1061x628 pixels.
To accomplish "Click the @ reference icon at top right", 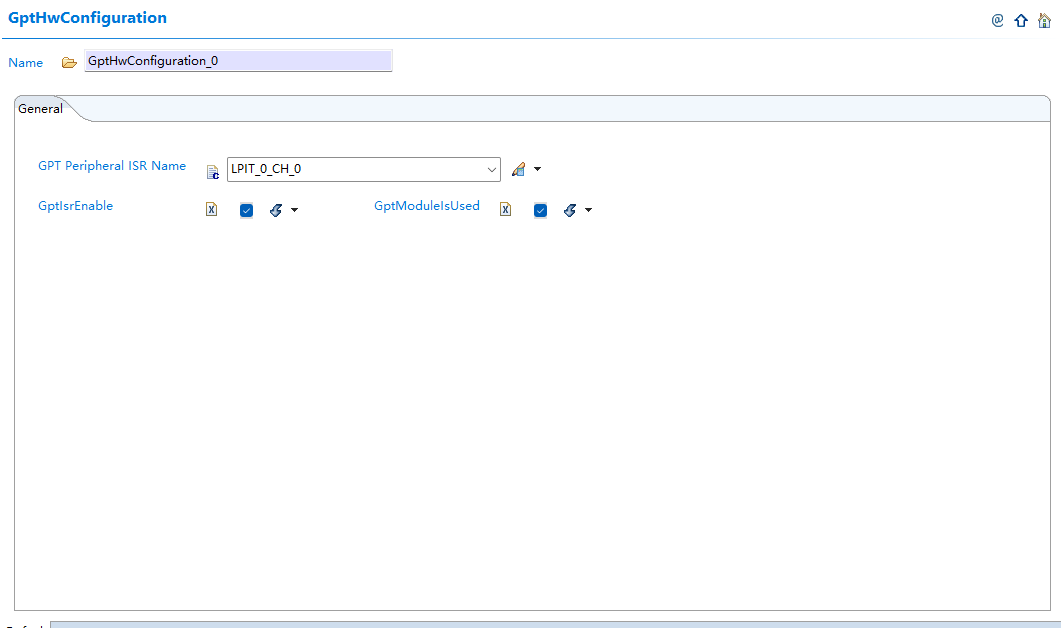I will 997,20.
